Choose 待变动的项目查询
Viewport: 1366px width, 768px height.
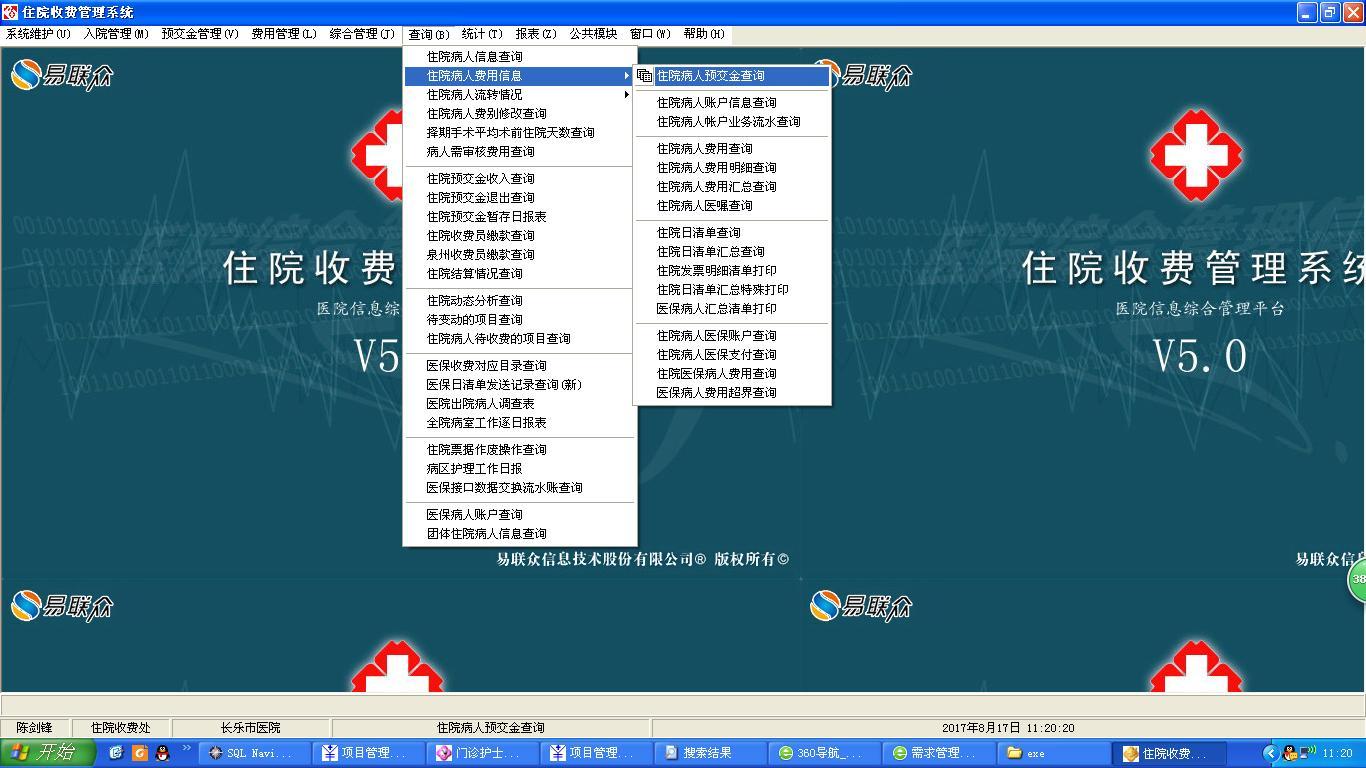518,320
